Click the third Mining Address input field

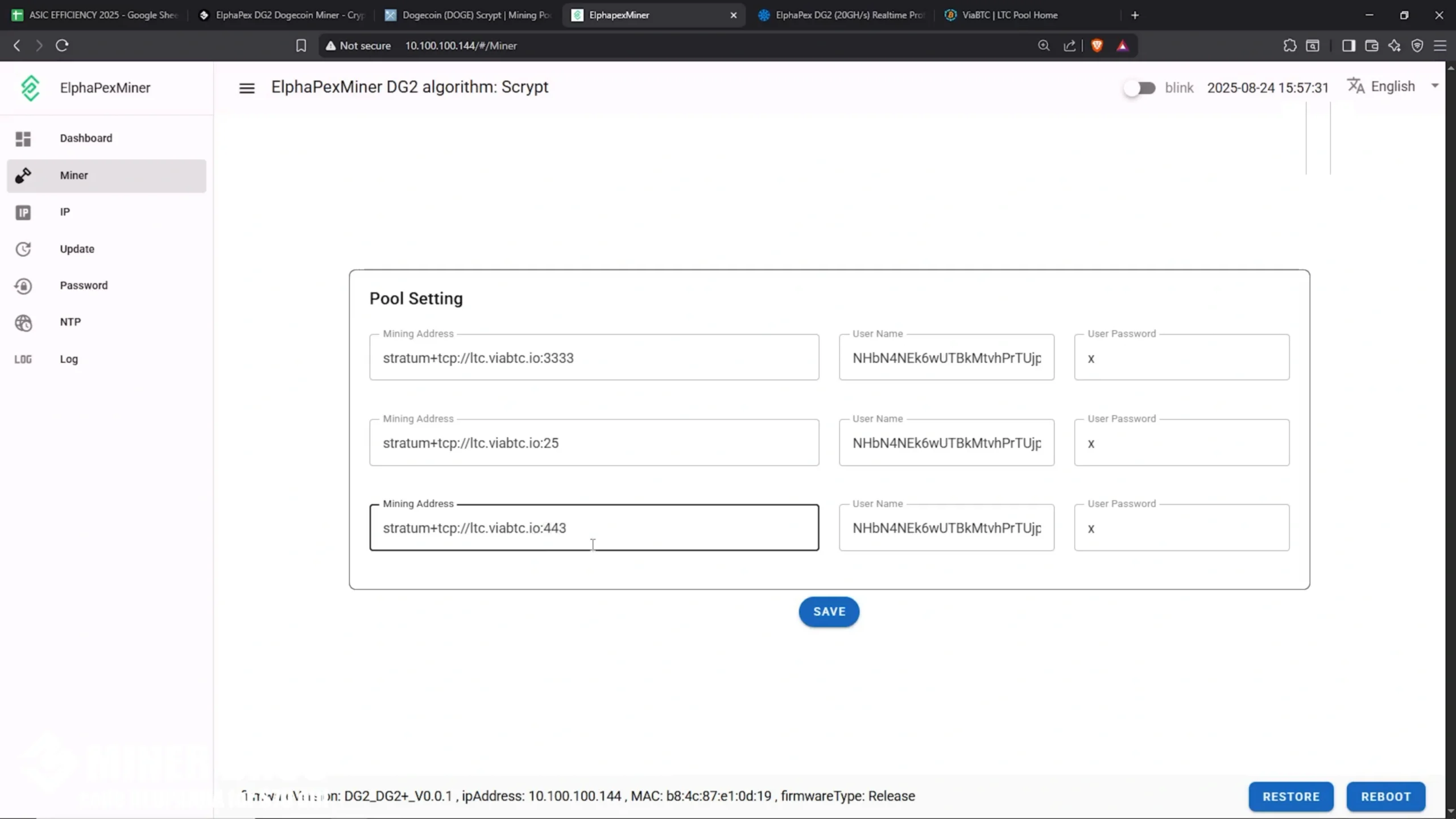pos(594,528)
